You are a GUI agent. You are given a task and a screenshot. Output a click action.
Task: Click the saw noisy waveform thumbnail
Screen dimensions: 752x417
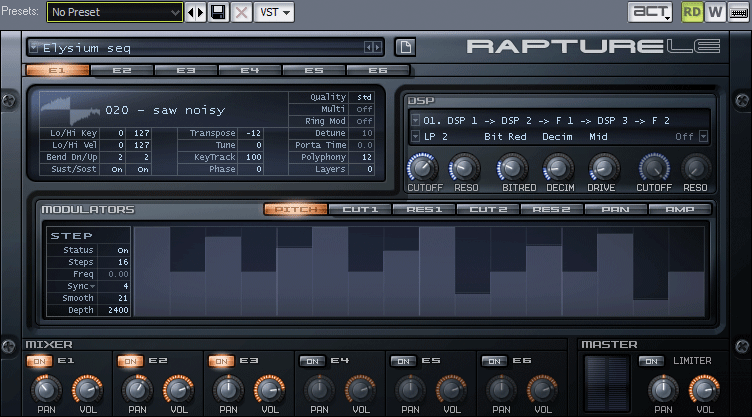point(70,110)
